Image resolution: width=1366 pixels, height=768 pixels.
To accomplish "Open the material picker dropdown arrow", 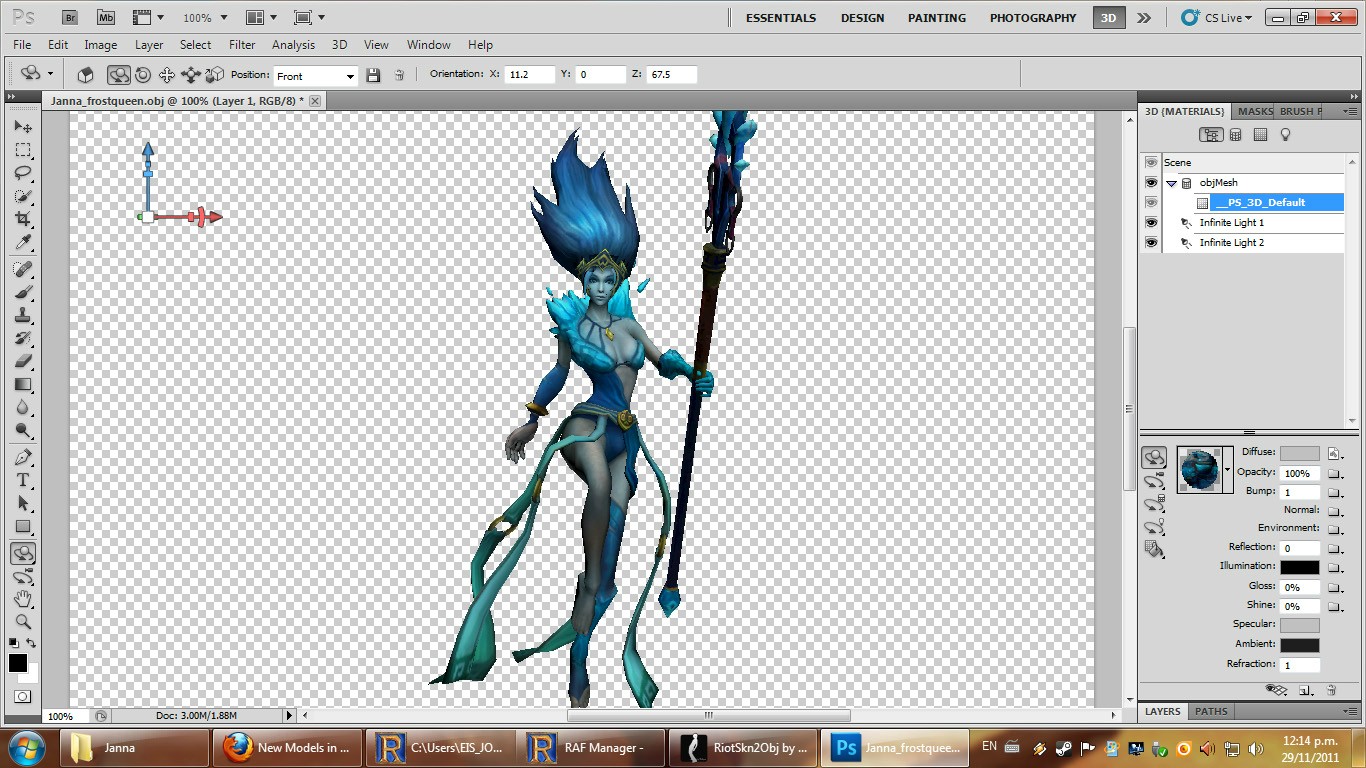I will click(x=1227, y=469).
